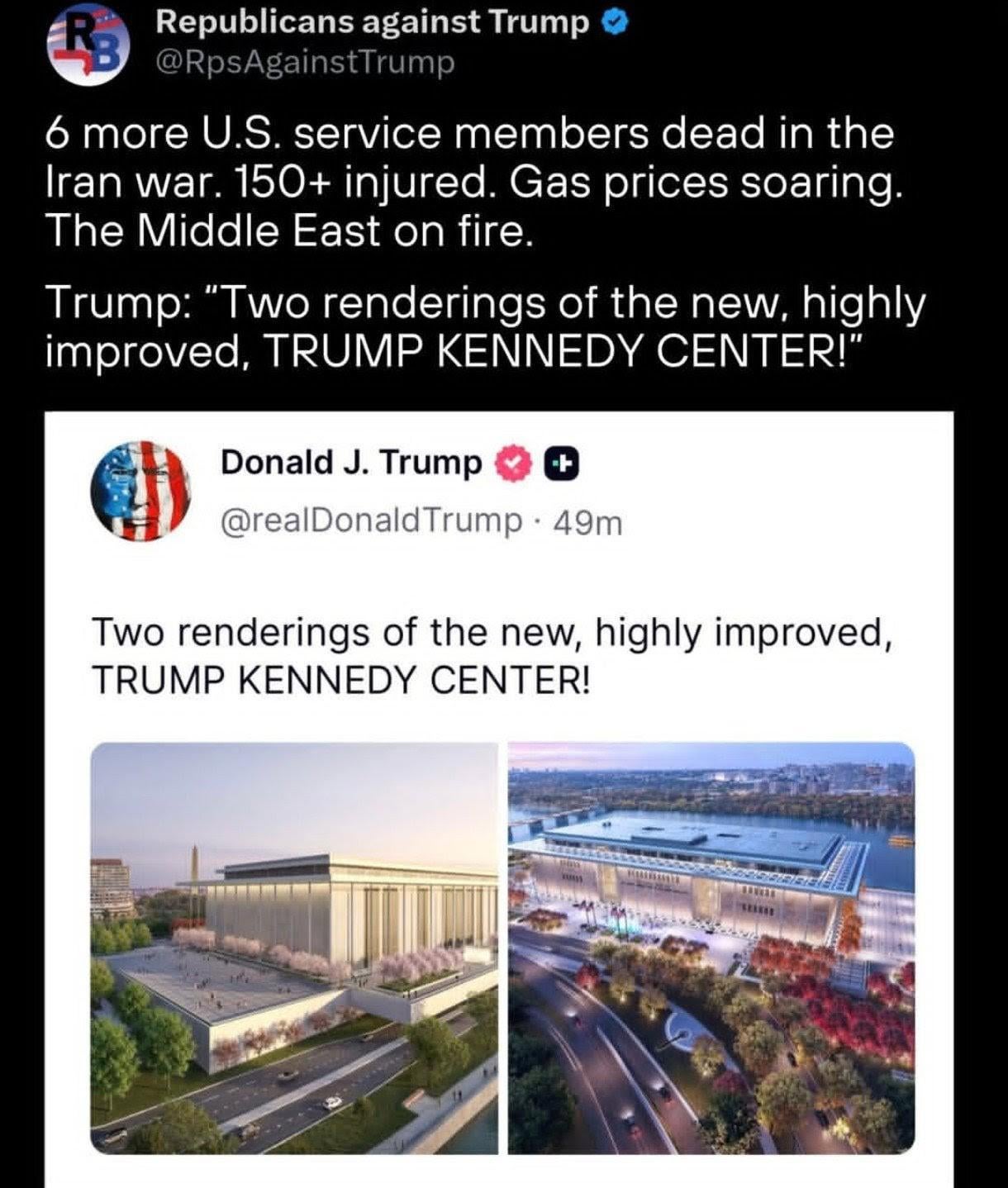Select the '6 more U.S. service members' paragraph

473,183
